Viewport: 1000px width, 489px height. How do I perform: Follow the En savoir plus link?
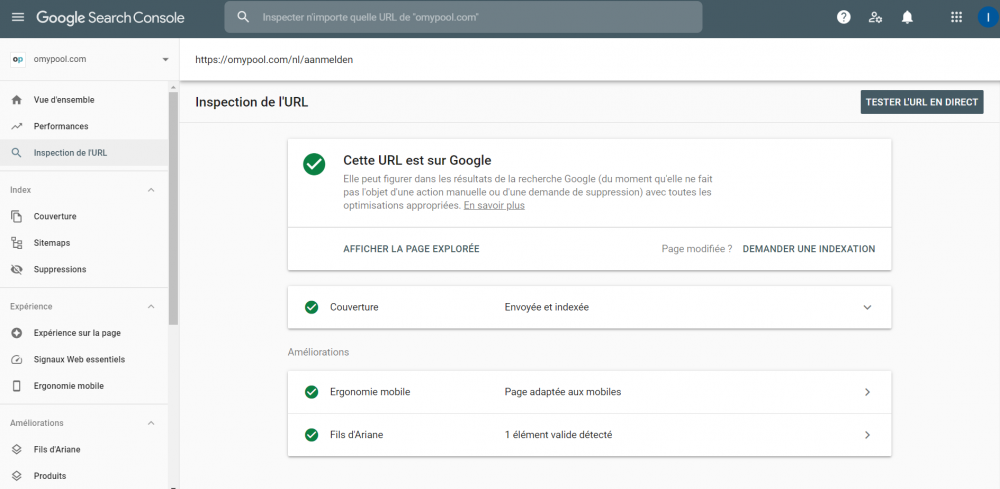point(494,206)
